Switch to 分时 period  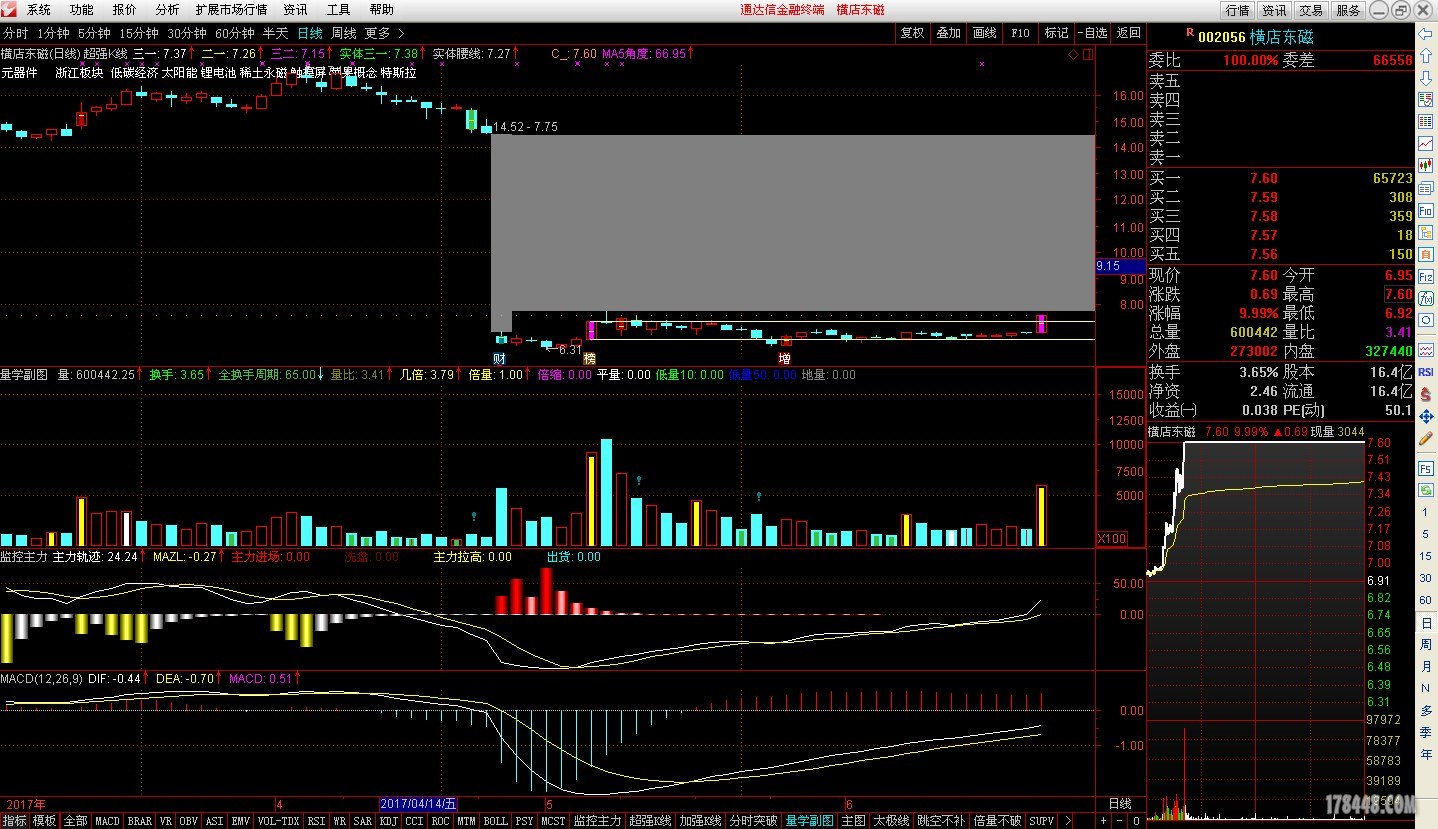[x=15, y=33]
